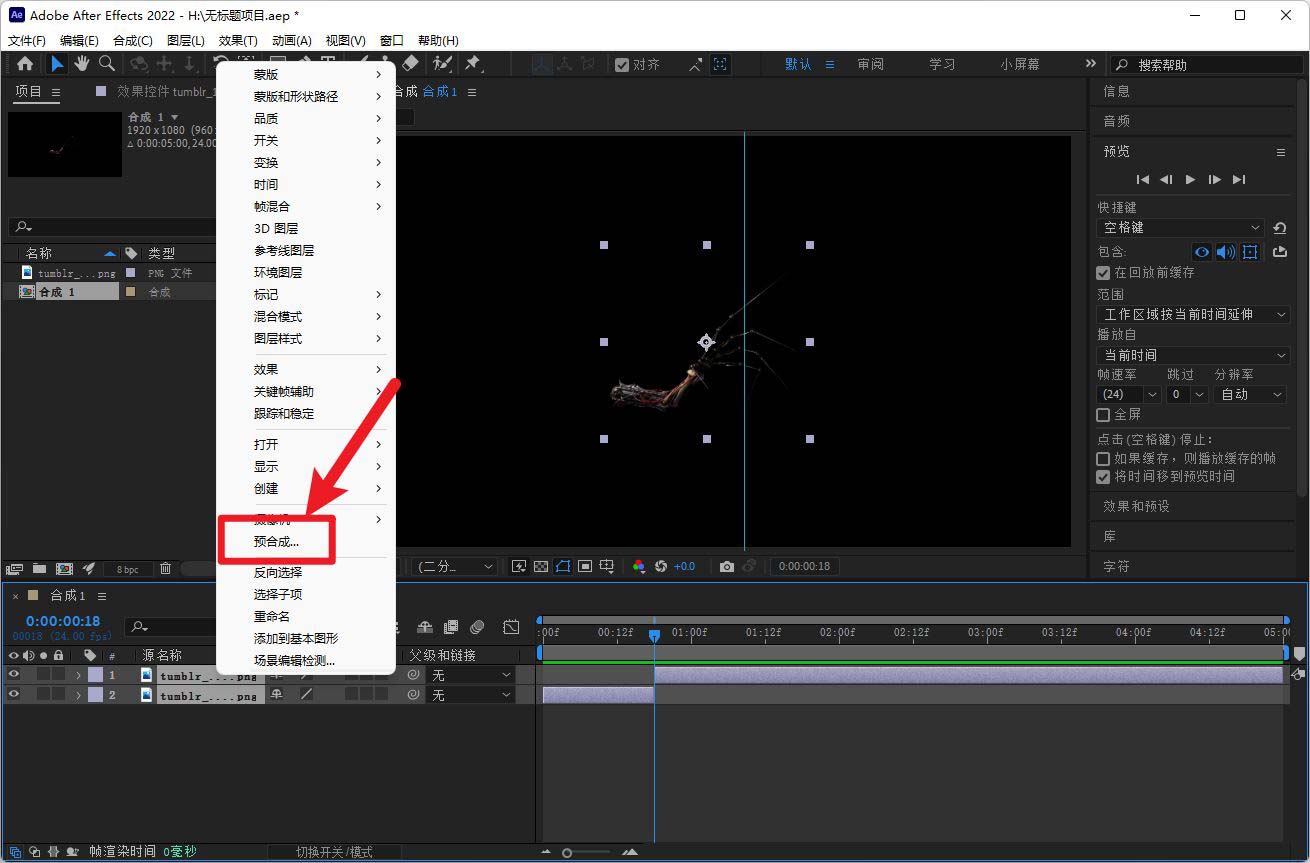This screenshot has height=863, width=1310.
Task: Toggle mask and shape path visibility
Action: click(563, 566)
